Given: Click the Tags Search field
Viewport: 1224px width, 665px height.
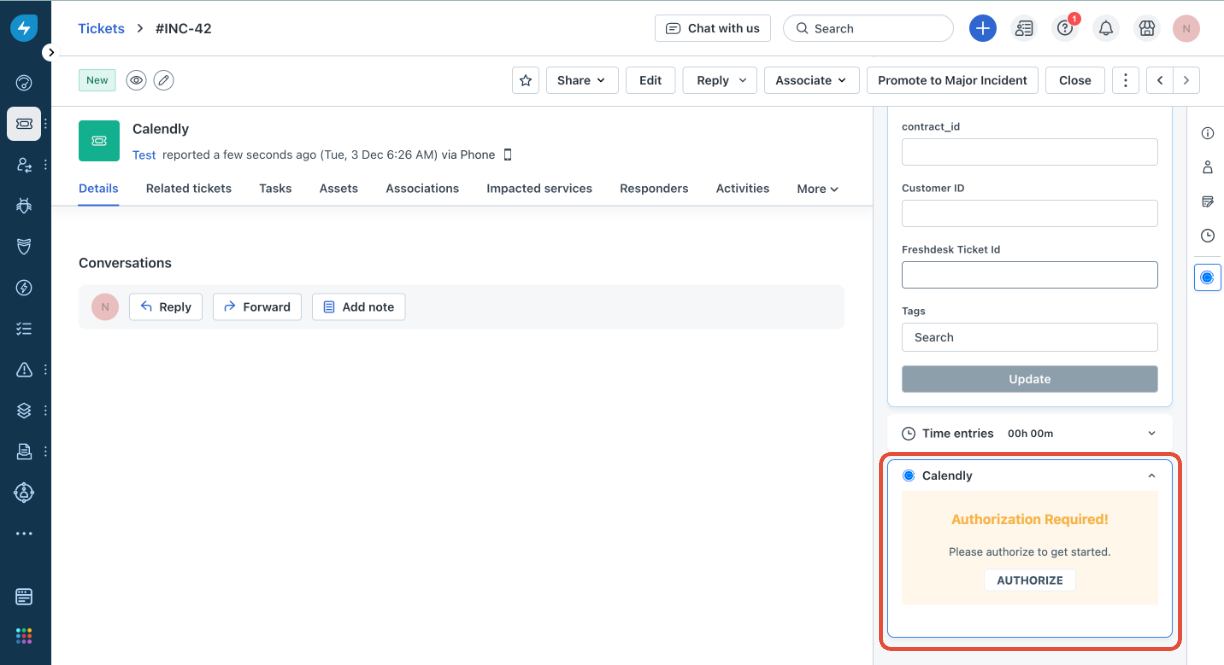Looking at the screenshot, I should click(1030, 337).
